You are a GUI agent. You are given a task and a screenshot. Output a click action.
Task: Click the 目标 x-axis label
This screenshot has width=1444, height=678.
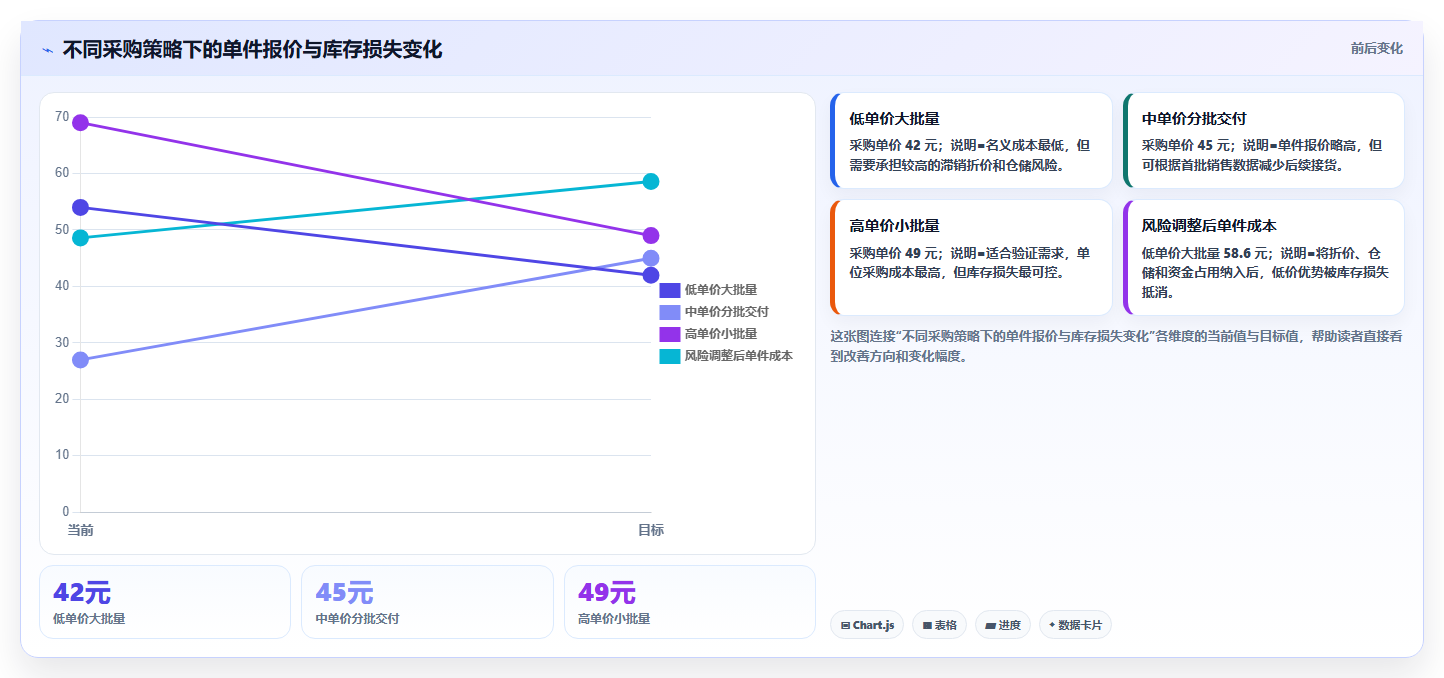651,530
